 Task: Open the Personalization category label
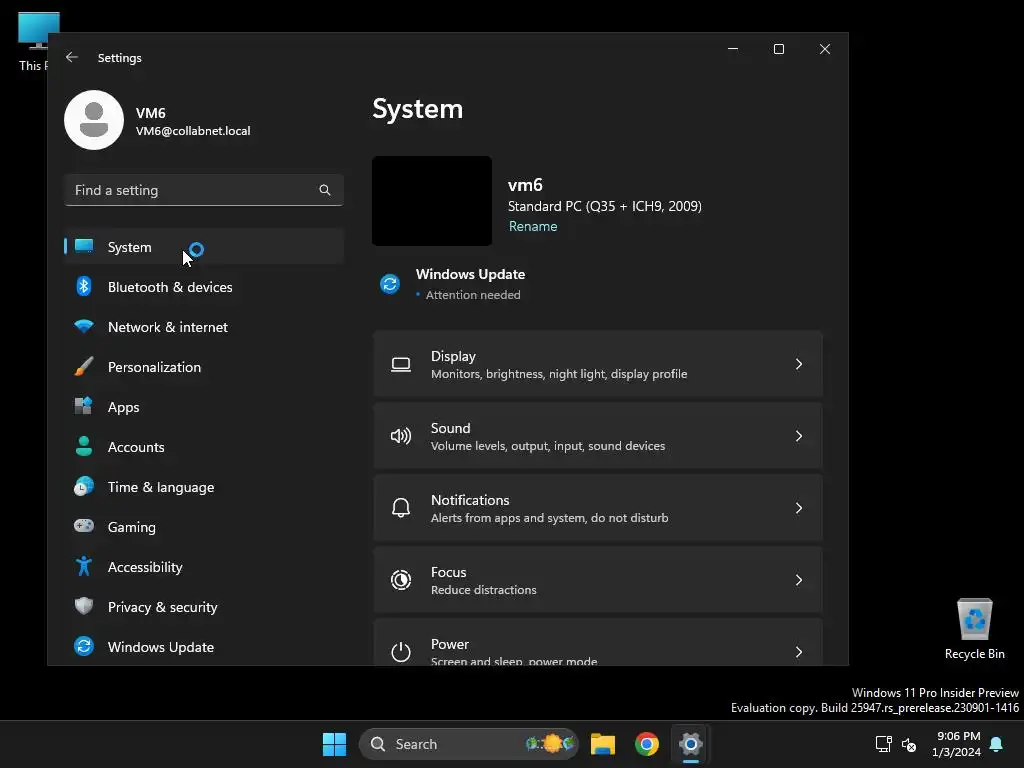coord(154,367)
